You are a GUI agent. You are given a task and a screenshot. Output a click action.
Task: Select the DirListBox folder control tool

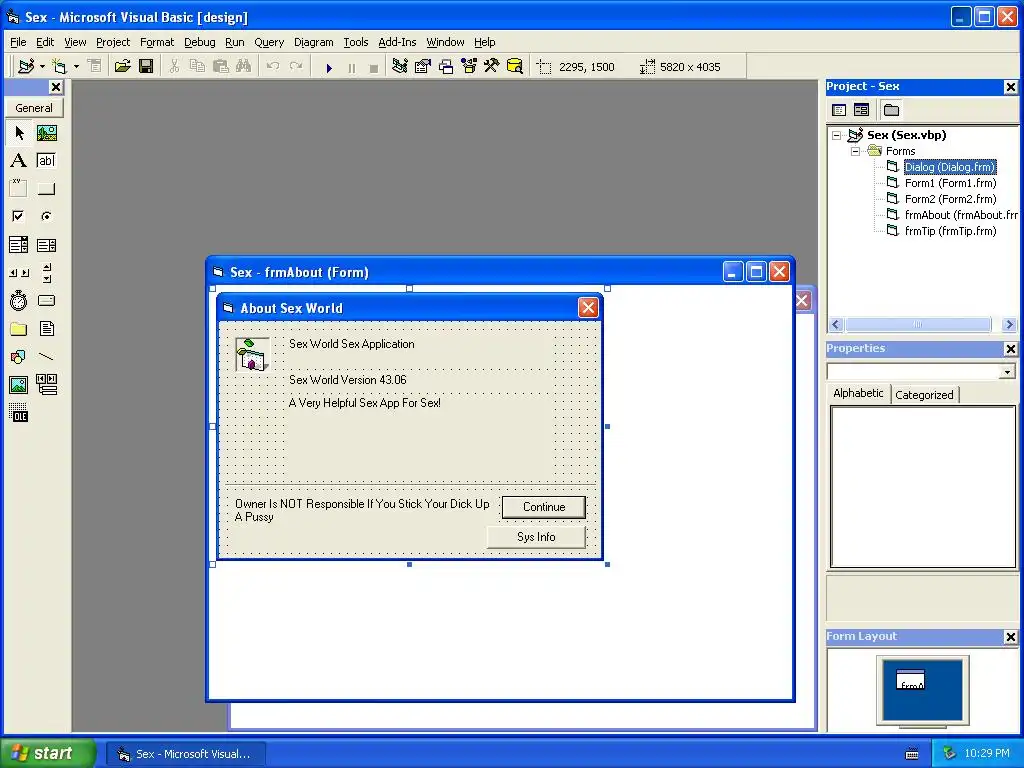(x=19, y=328)
